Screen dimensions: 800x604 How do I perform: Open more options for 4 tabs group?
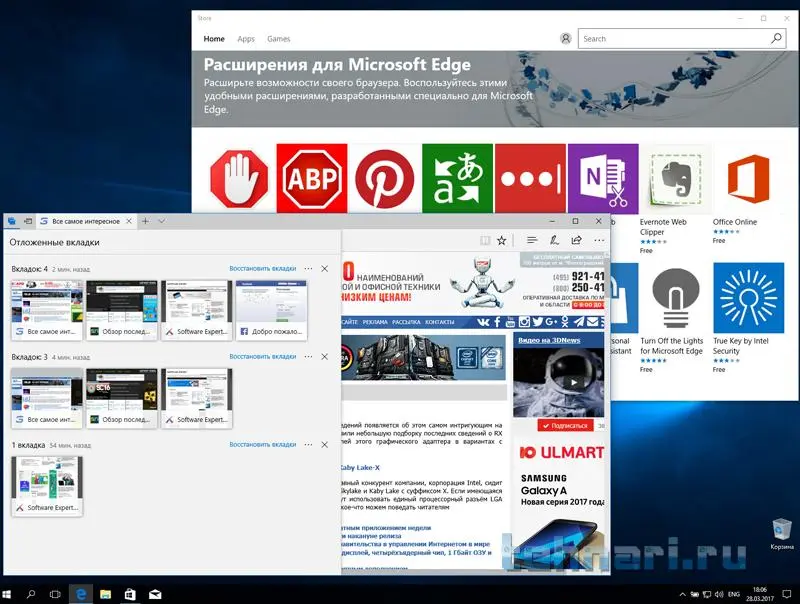[x=308, y=269]
